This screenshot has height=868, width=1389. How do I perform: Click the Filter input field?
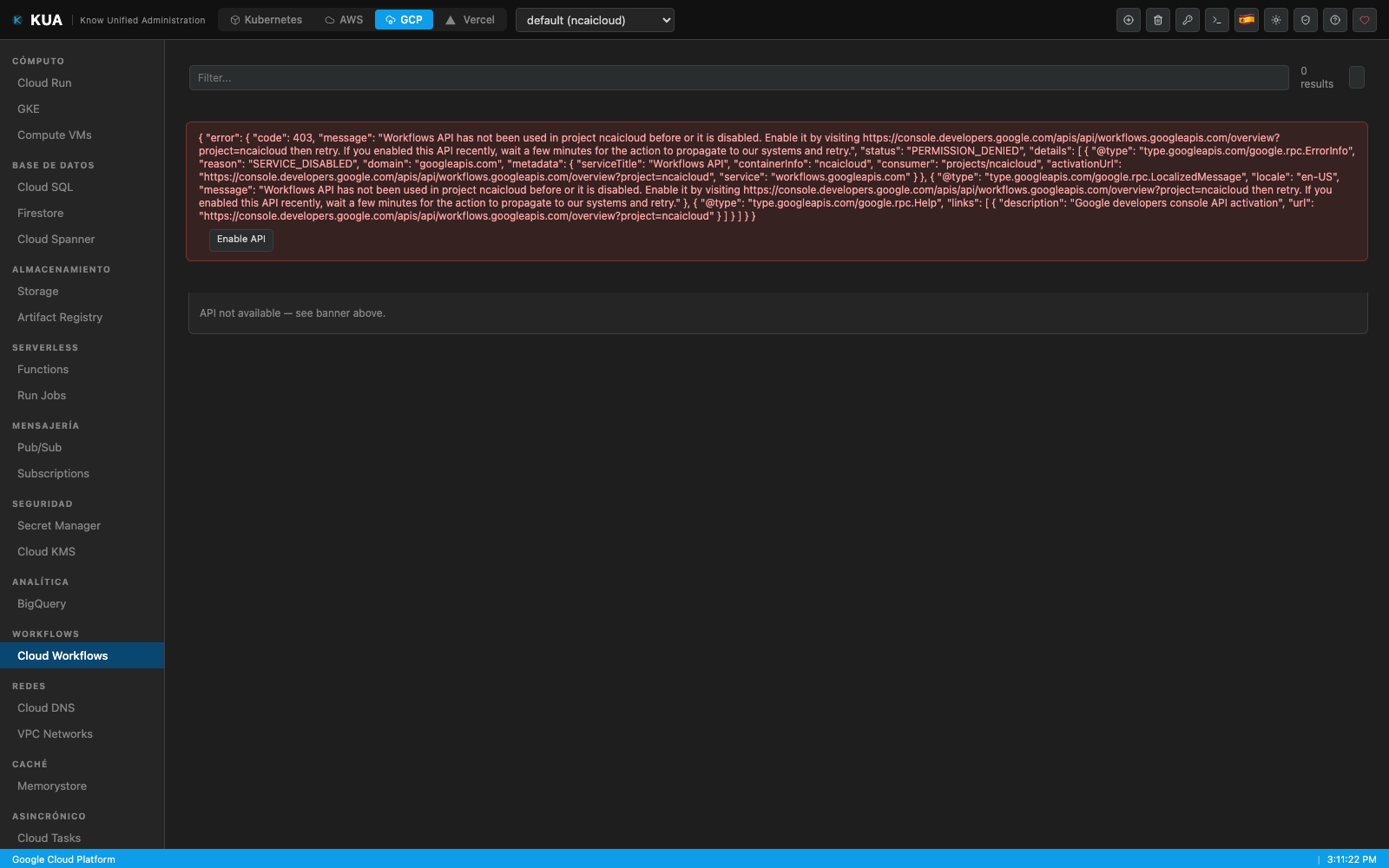pyautogui.click(x=739, y=78)
